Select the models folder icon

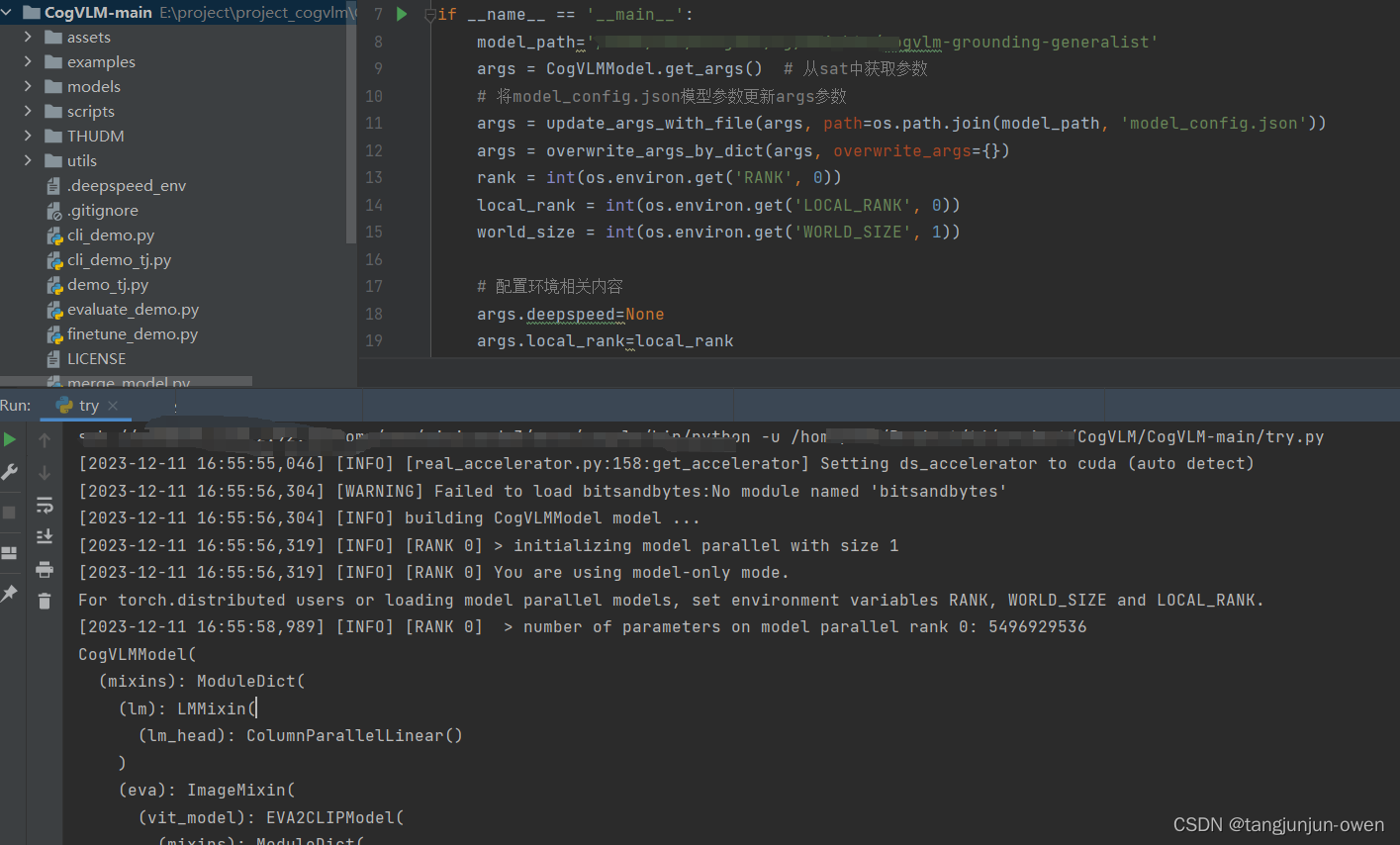tap(53, 87)
